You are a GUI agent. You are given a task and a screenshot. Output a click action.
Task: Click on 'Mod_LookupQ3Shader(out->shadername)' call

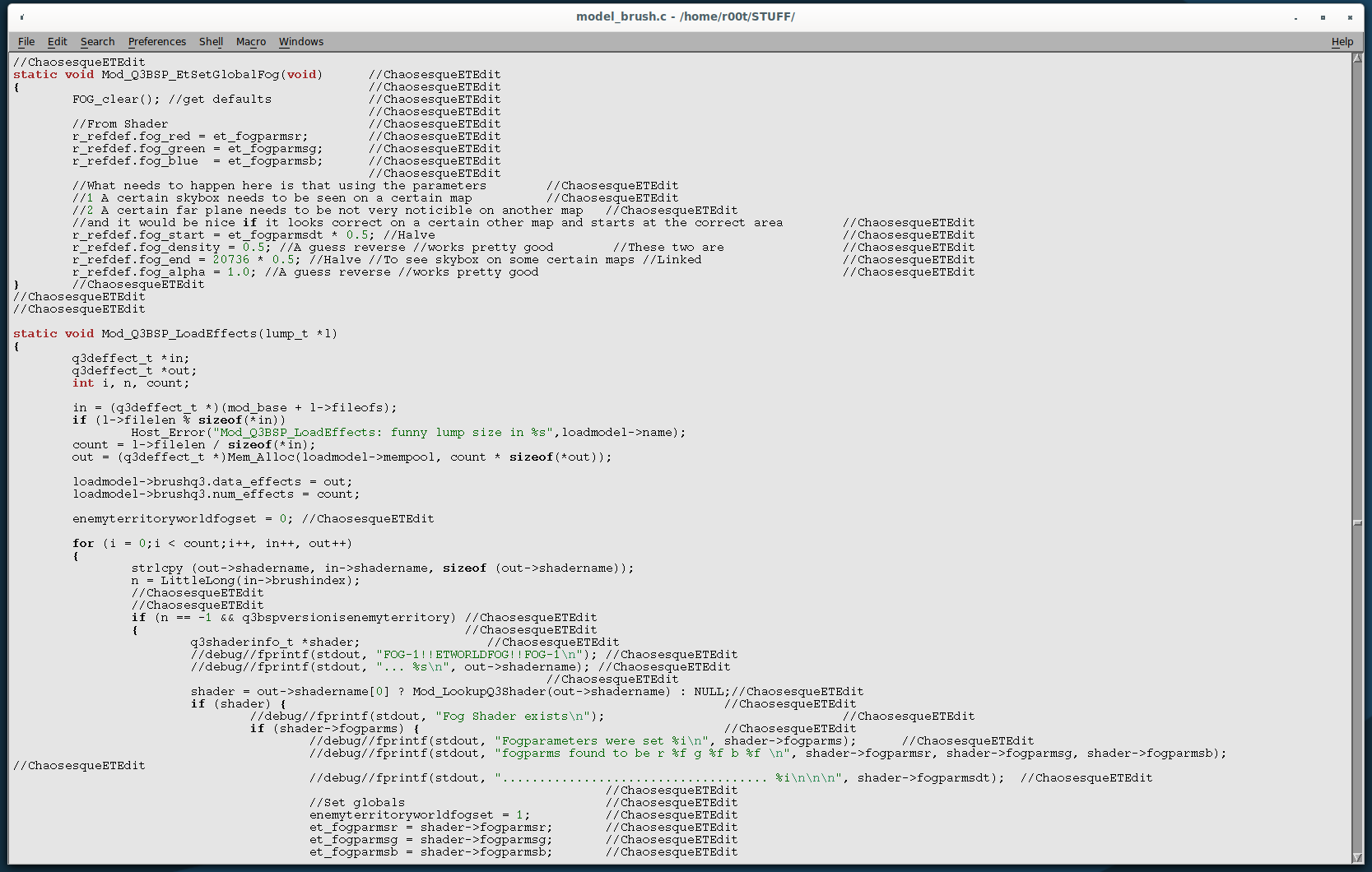(542, 692)
